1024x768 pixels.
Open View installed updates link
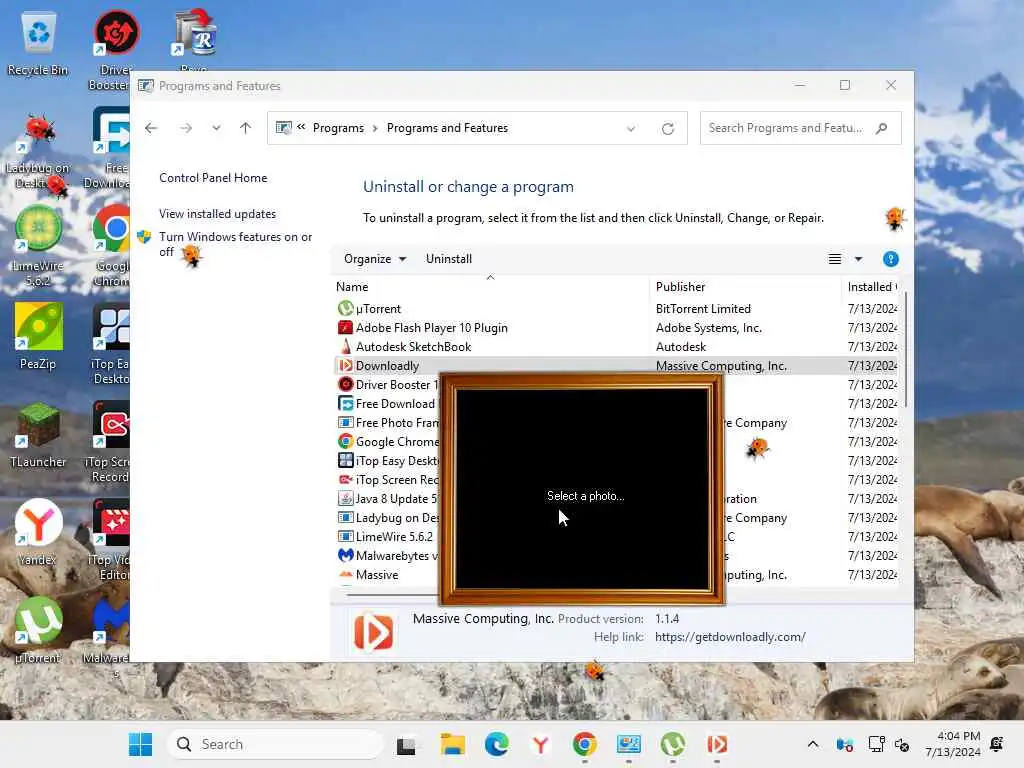click(x=217, y=214)
